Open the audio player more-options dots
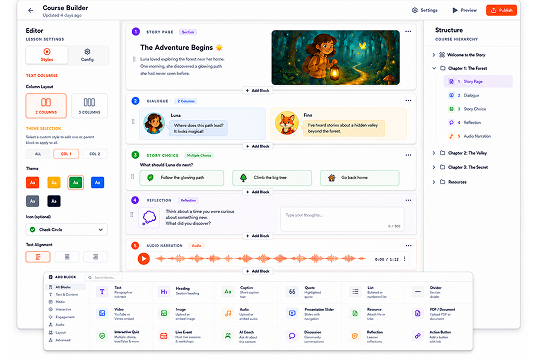Image resolution: width=540 pixels, height=360 pixels. (405, 259)
